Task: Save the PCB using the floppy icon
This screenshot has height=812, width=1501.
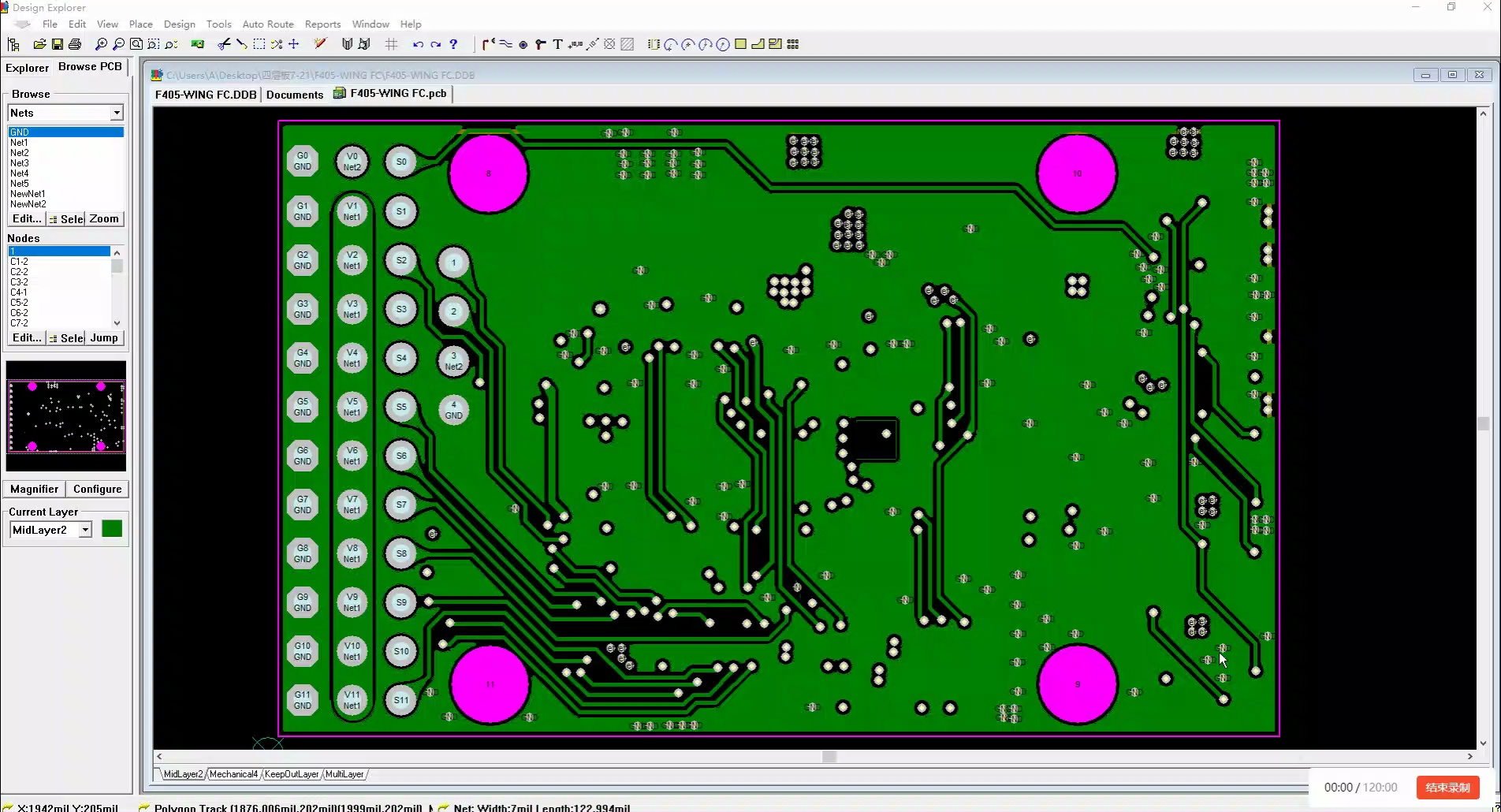Action: click(x=58, y=44)
